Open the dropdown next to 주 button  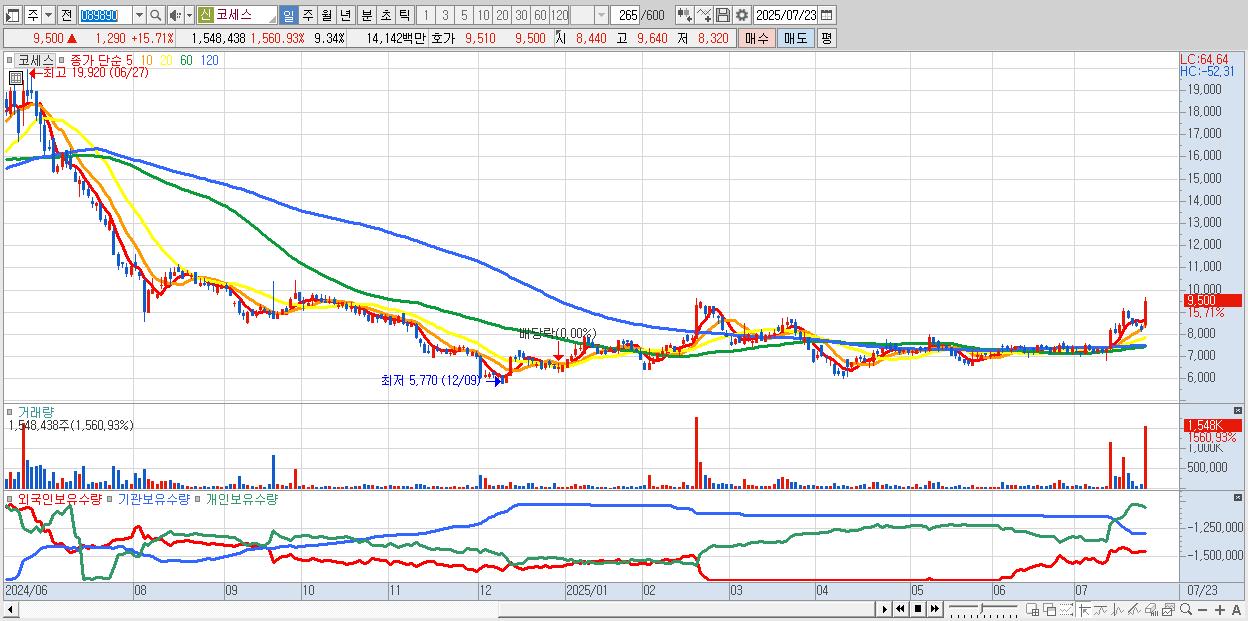tap(48, 15)
